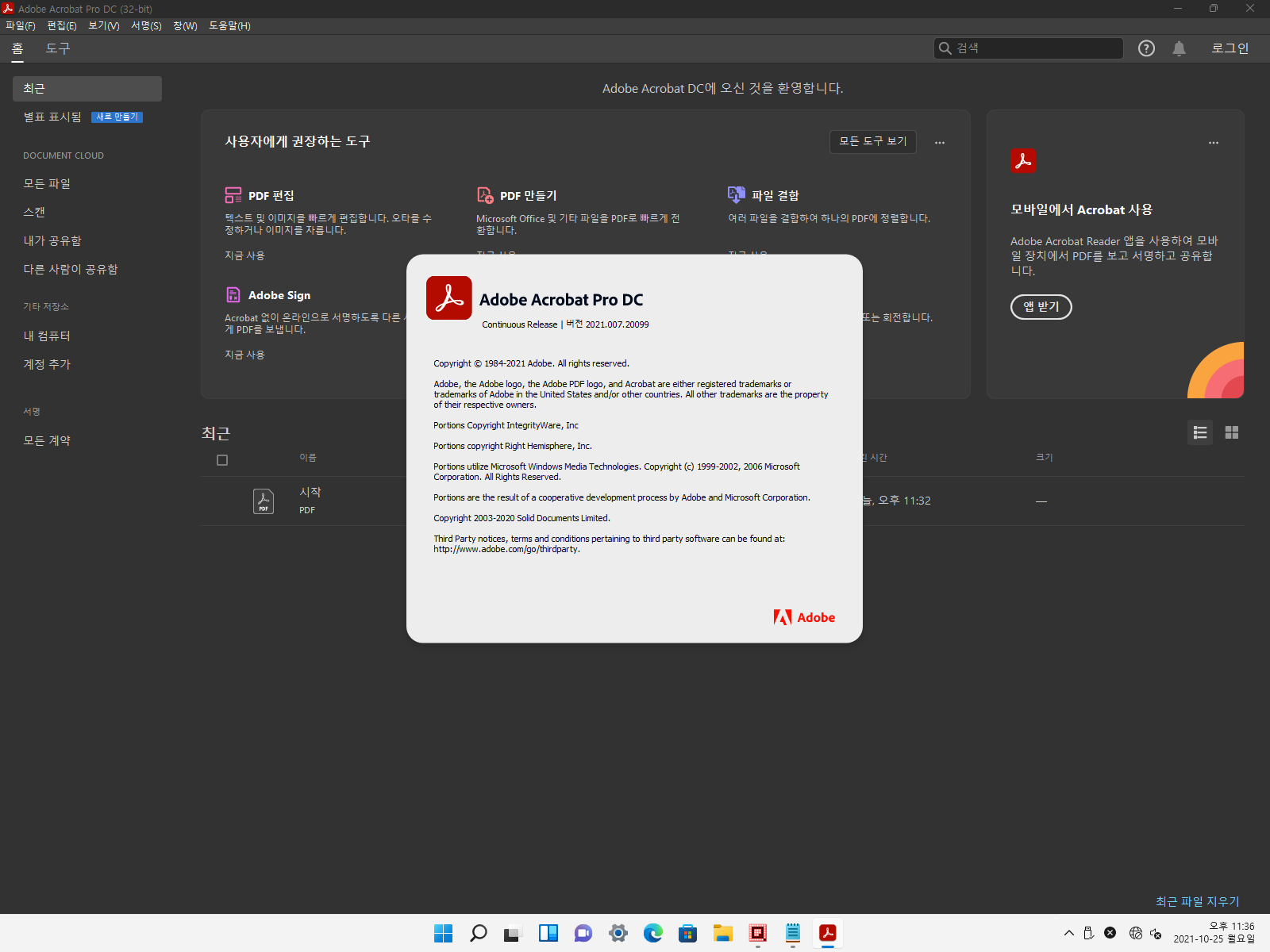Click the 시작 PDF file icon
This screenshot has width=1270, height=952.
click(x=264, y=501)
